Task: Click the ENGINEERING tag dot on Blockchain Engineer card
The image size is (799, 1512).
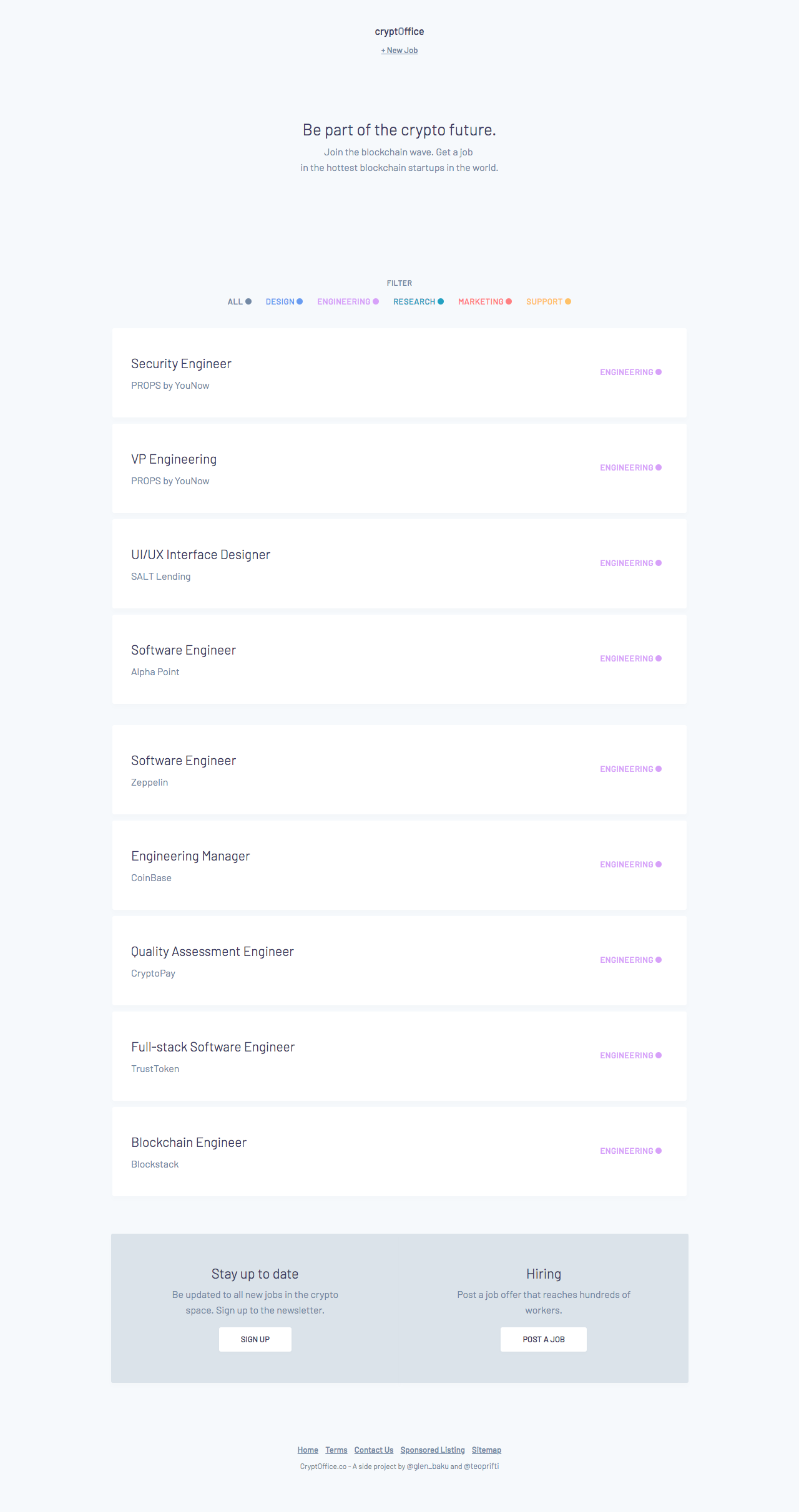Action: coord(658,1150)
